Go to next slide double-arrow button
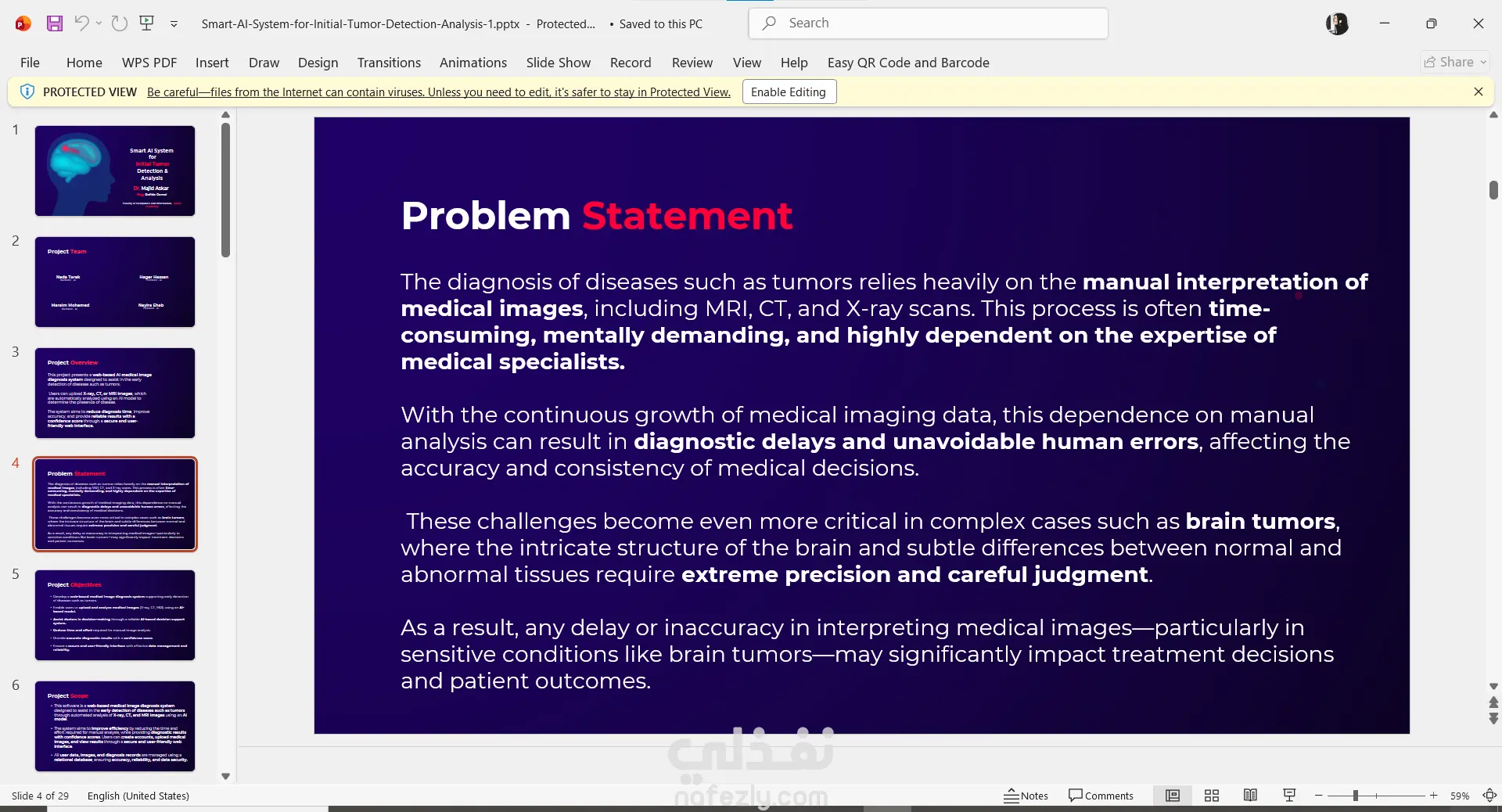1502x812 pixels. [x=1493, y=718]
